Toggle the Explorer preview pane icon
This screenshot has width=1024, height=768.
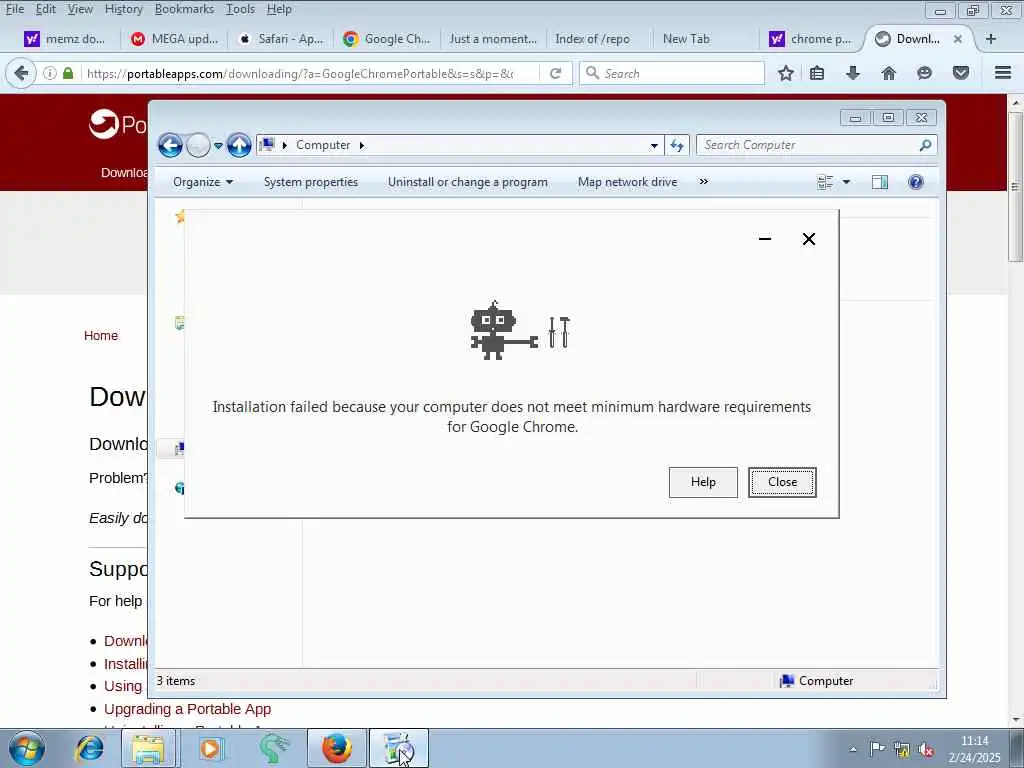880,182
